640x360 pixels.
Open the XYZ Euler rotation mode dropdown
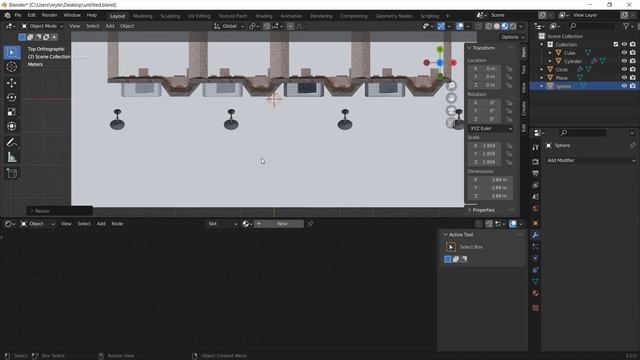(x=490, y=128)
